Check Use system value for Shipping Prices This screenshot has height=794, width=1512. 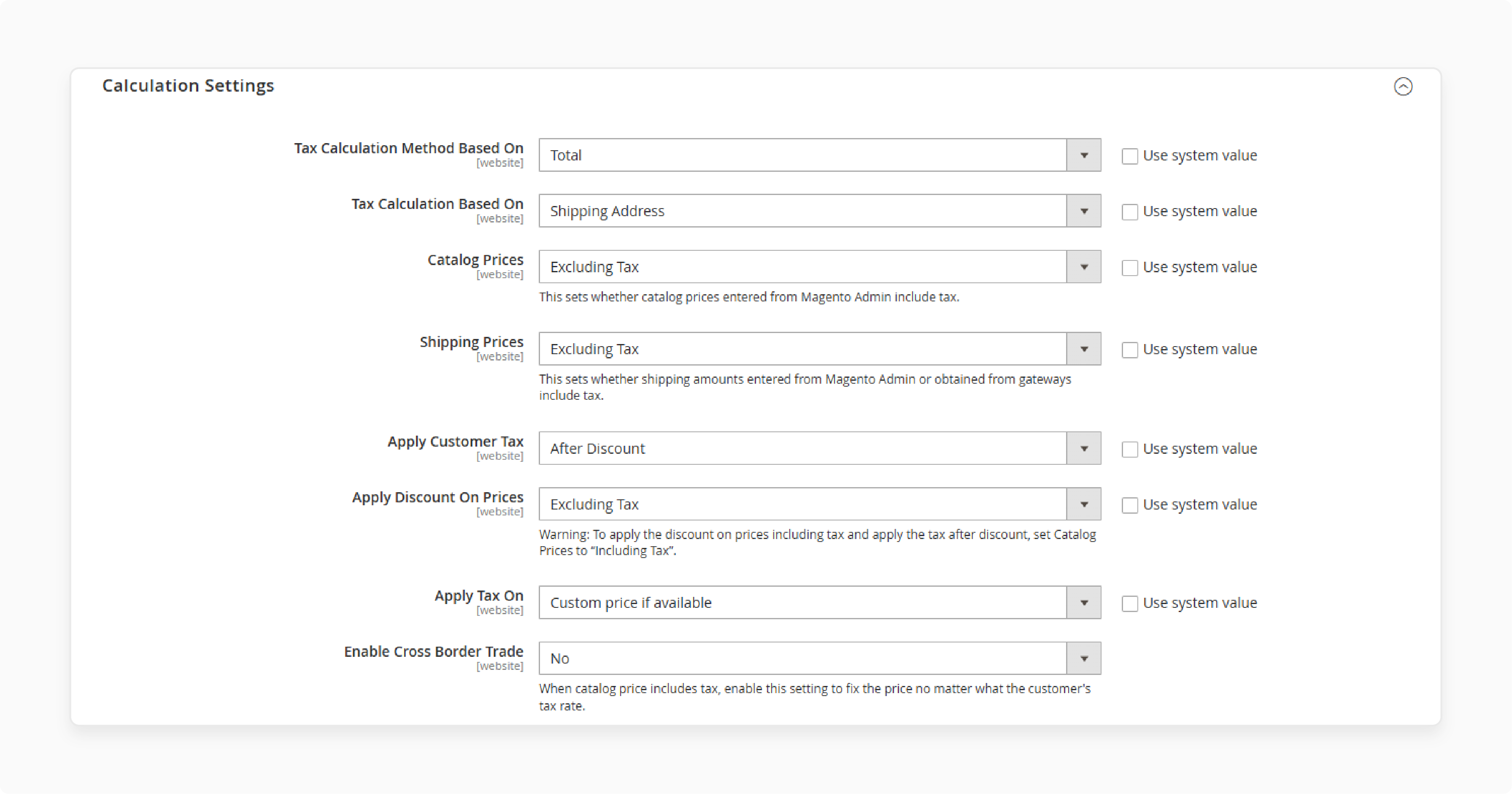click(1129, 350)
